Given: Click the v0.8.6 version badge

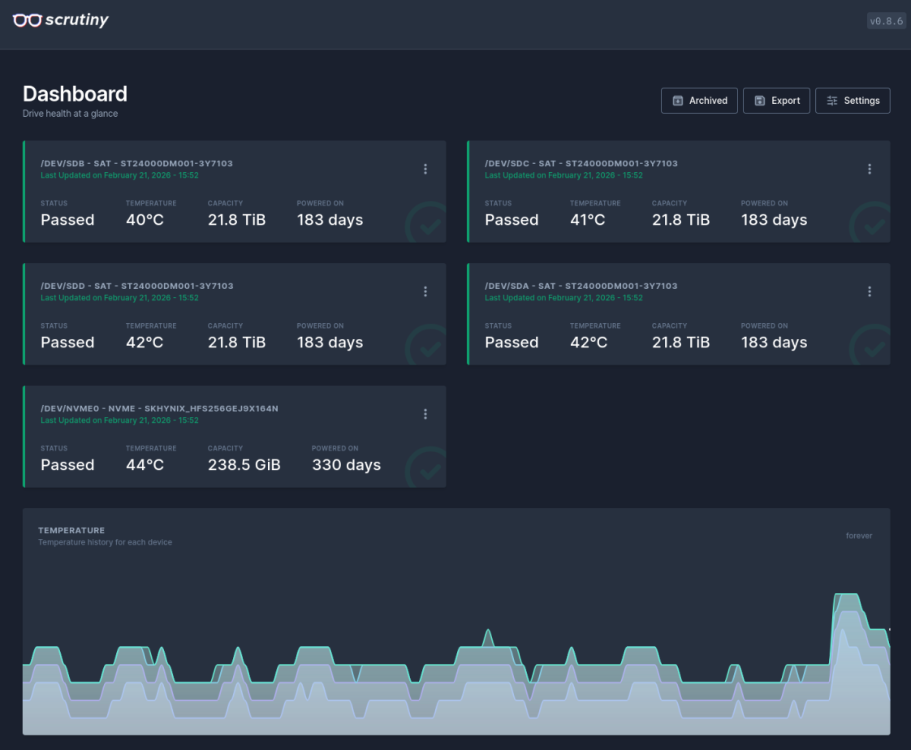Looking at the screenshot, I should click(886, 21).
